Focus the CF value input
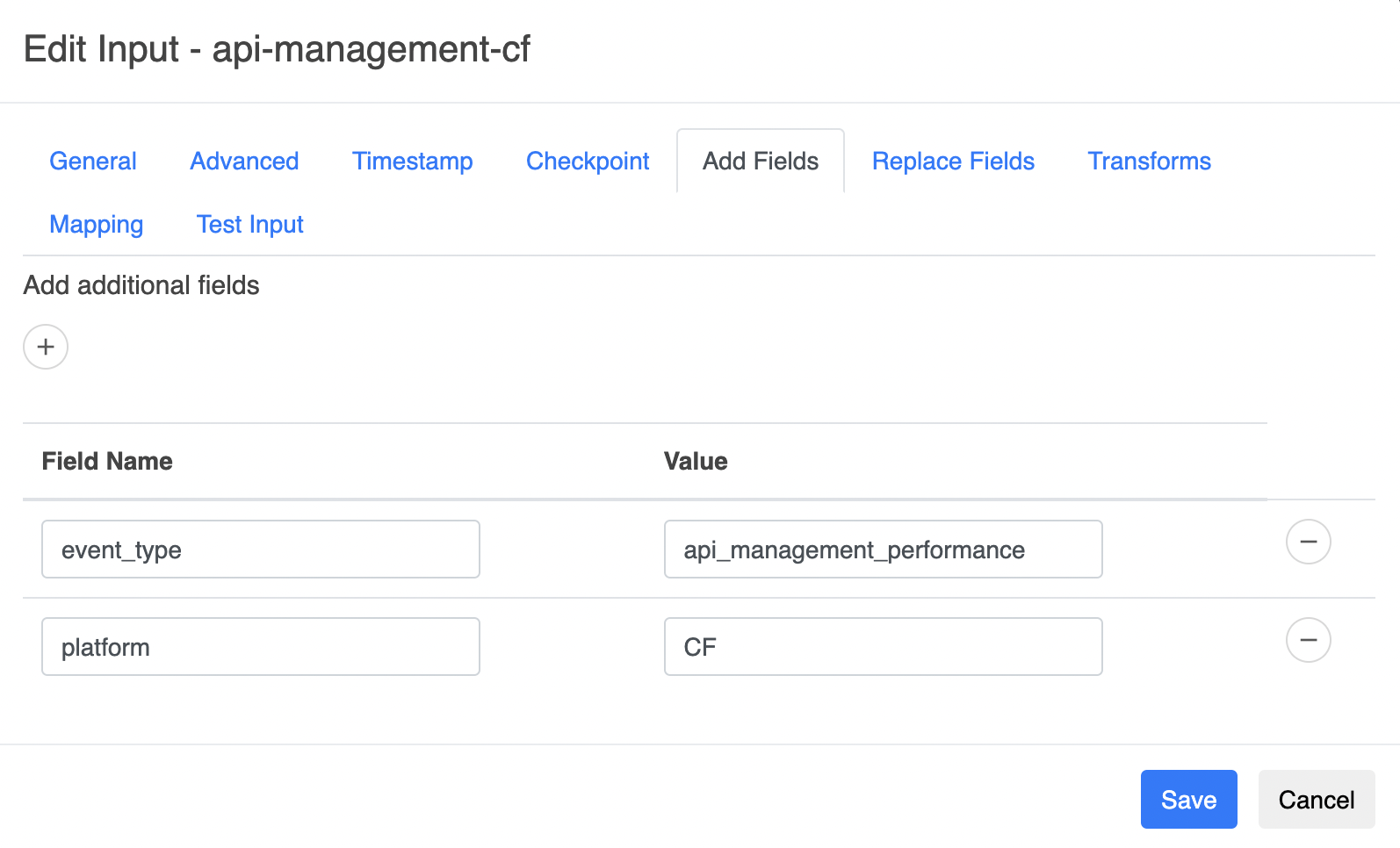 point(883,647)
